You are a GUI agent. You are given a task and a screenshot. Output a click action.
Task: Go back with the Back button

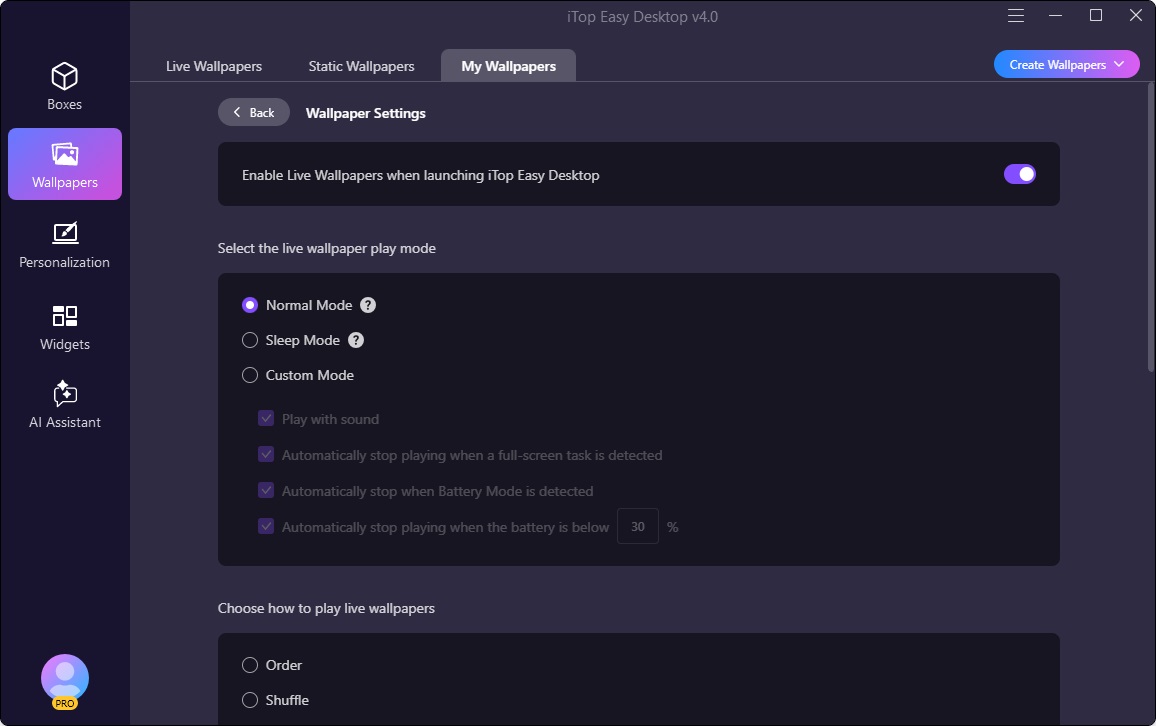pyautogui.click(x=254, y=112)
